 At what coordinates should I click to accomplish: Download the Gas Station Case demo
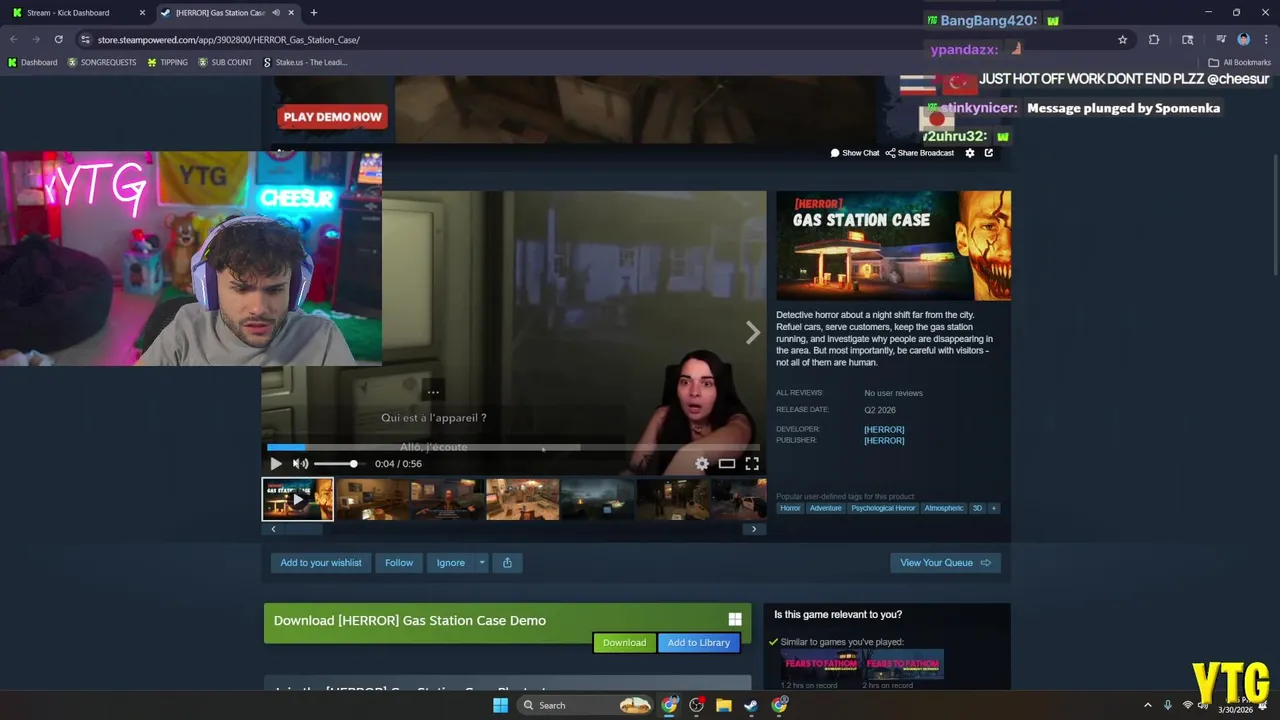click(x=624, y=643)
